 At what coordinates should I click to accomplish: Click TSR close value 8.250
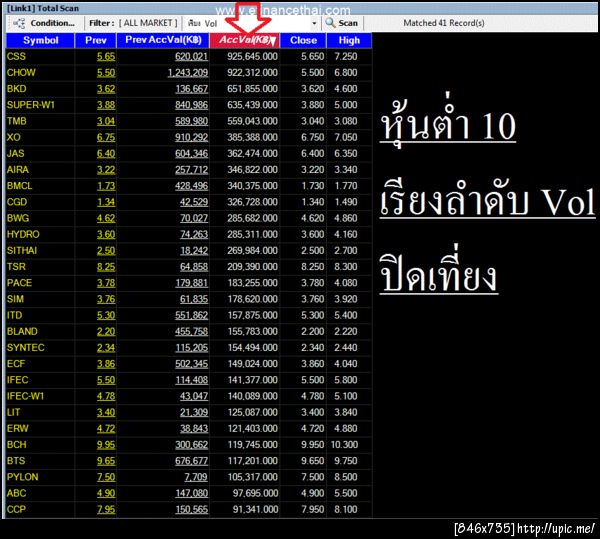[313, 267]
